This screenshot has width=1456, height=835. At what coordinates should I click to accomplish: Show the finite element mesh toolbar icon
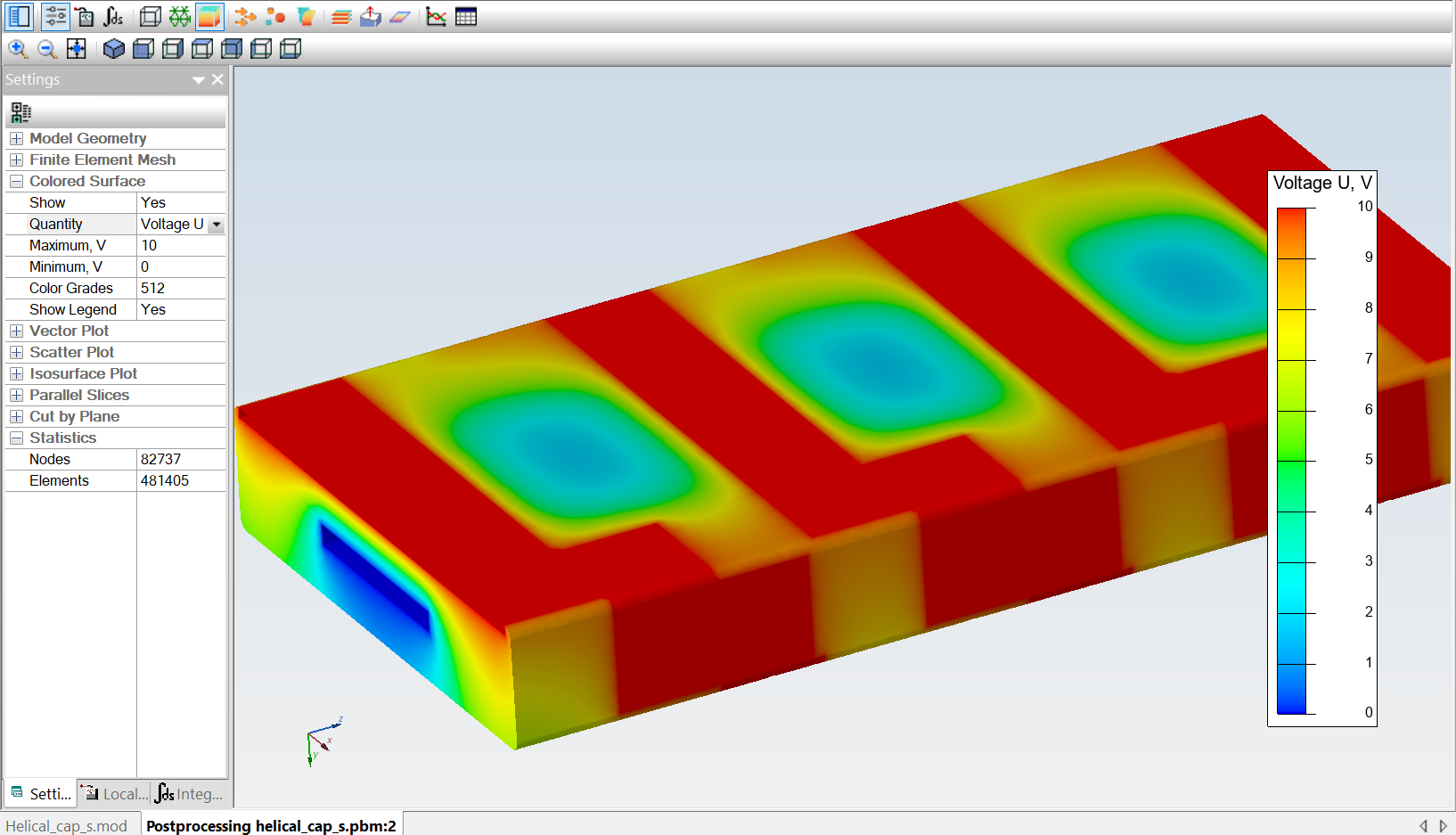[x=180, y=17]
